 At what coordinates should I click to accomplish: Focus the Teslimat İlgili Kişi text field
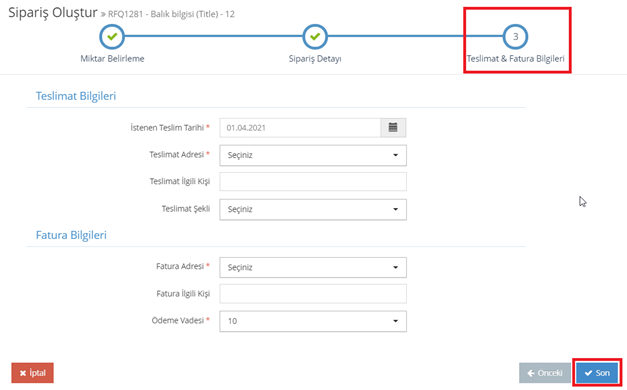313,182
